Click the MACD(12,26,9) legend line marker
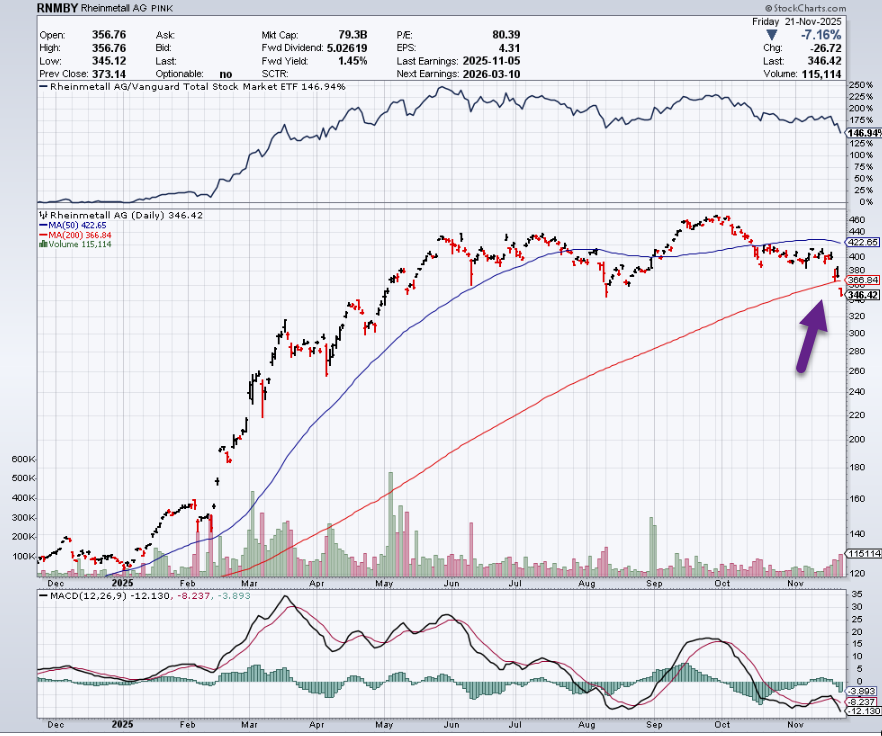Viewport: 882px width, 736px height. pyautogui.click(x=43, y=596)
